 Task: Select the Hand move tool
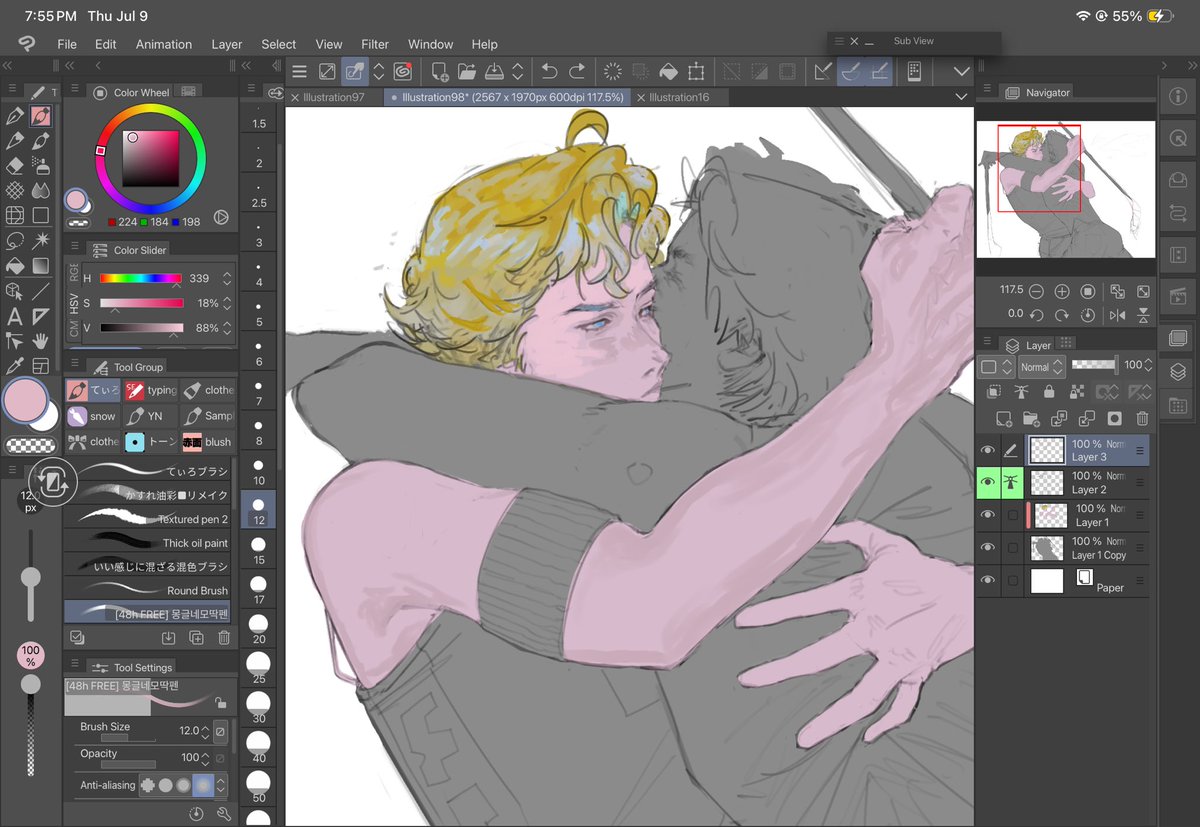tap(41, 341)
